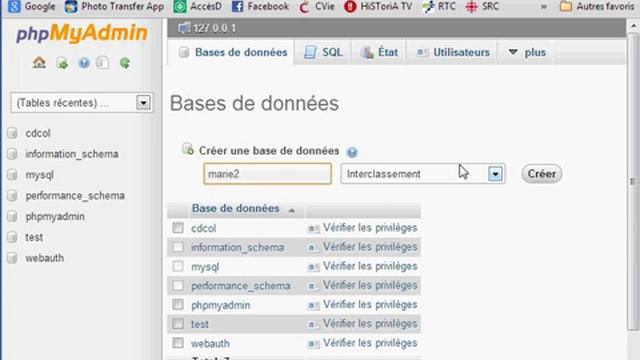Click the database icon next to performance_schema in the sidebar
Screen dimensions: 640x360
pos(13,196)
